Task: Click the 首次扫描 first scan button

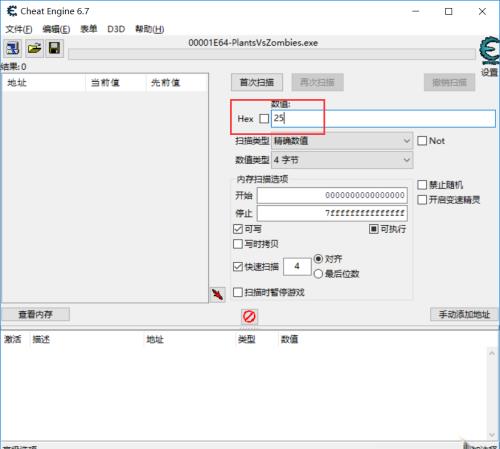Action: [x=257, y=82]
